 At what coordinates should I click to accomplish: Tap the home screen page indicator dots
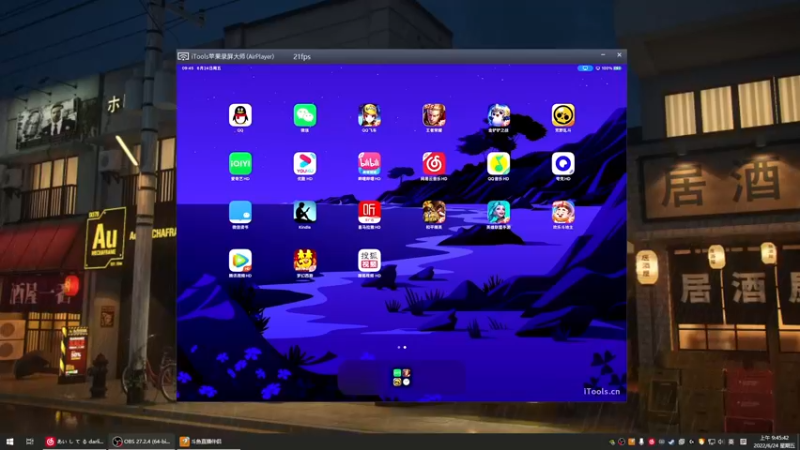coord(402,347)
